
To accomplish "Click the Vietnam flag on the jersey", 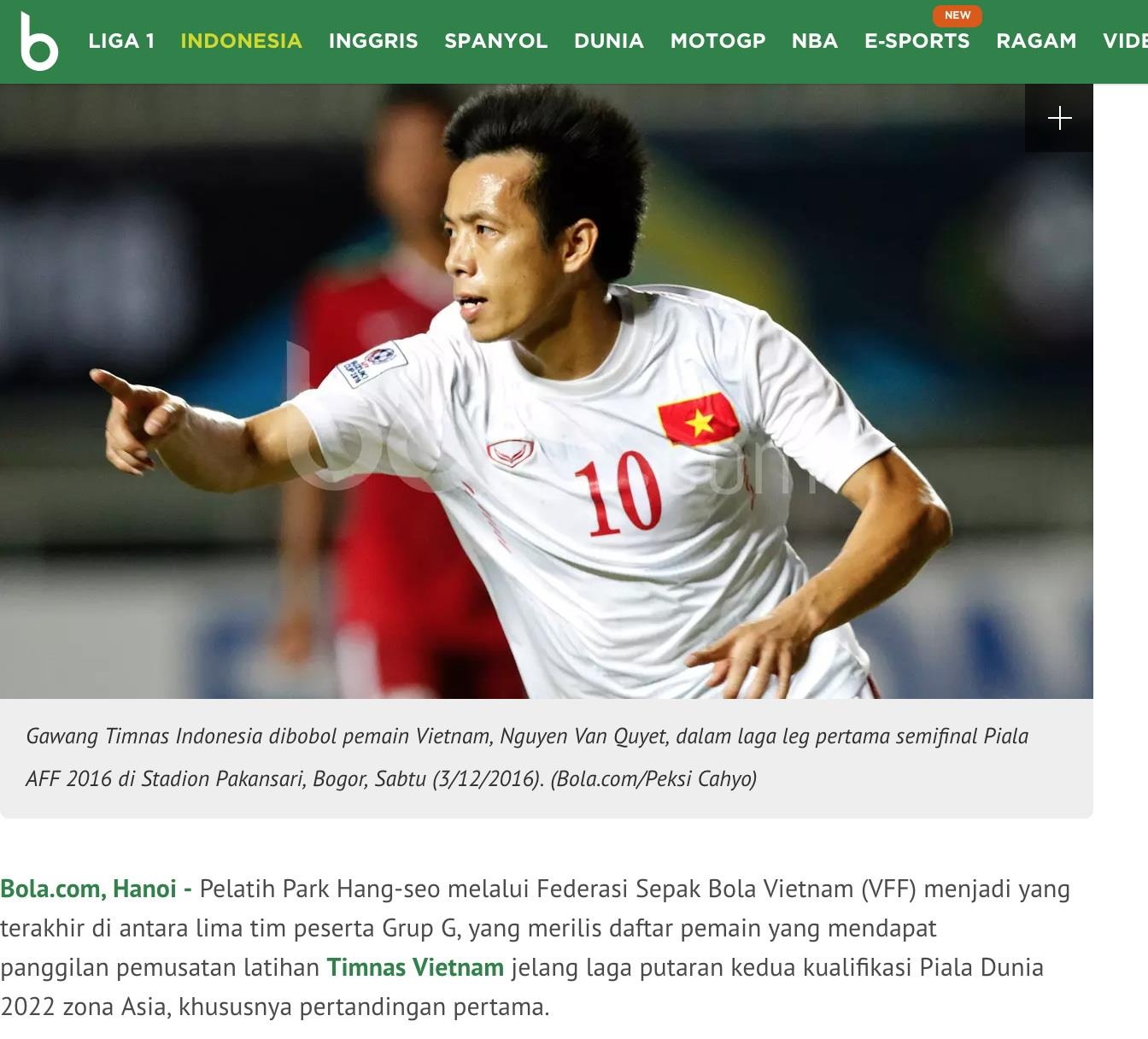I will click(x=698, y=420).
